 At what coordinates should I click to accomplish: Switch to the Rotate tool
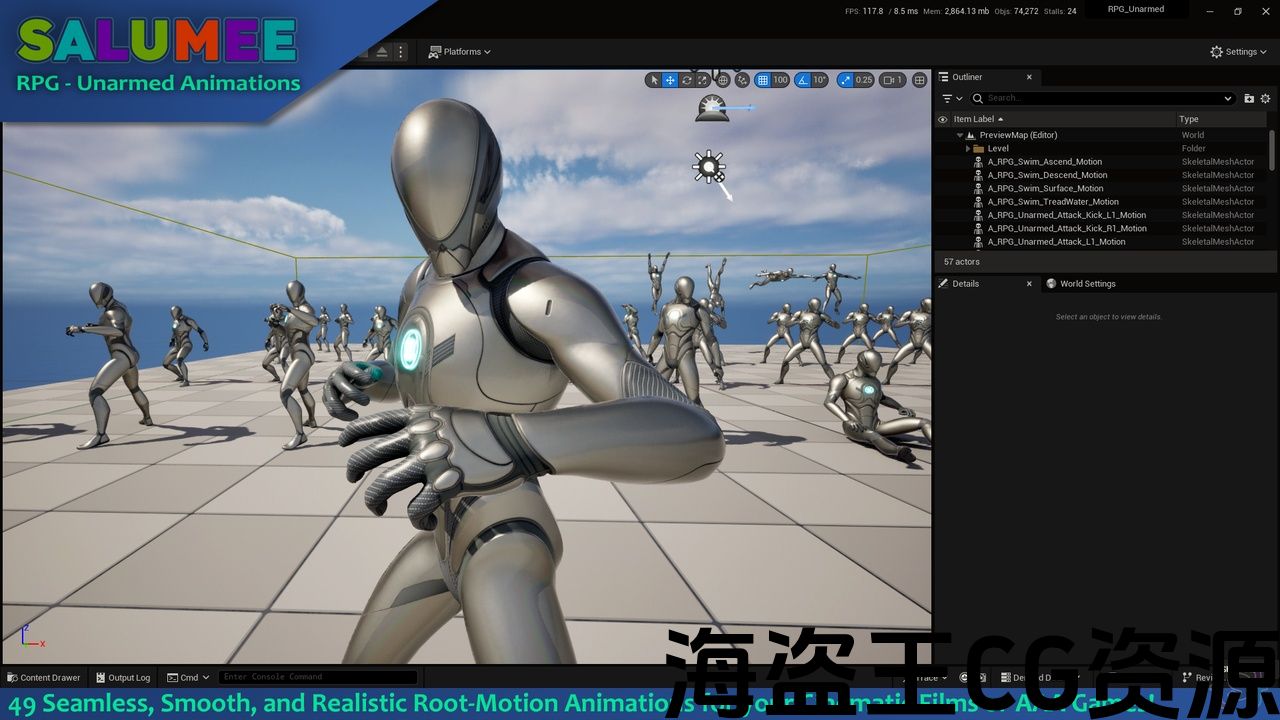[686, 80]
